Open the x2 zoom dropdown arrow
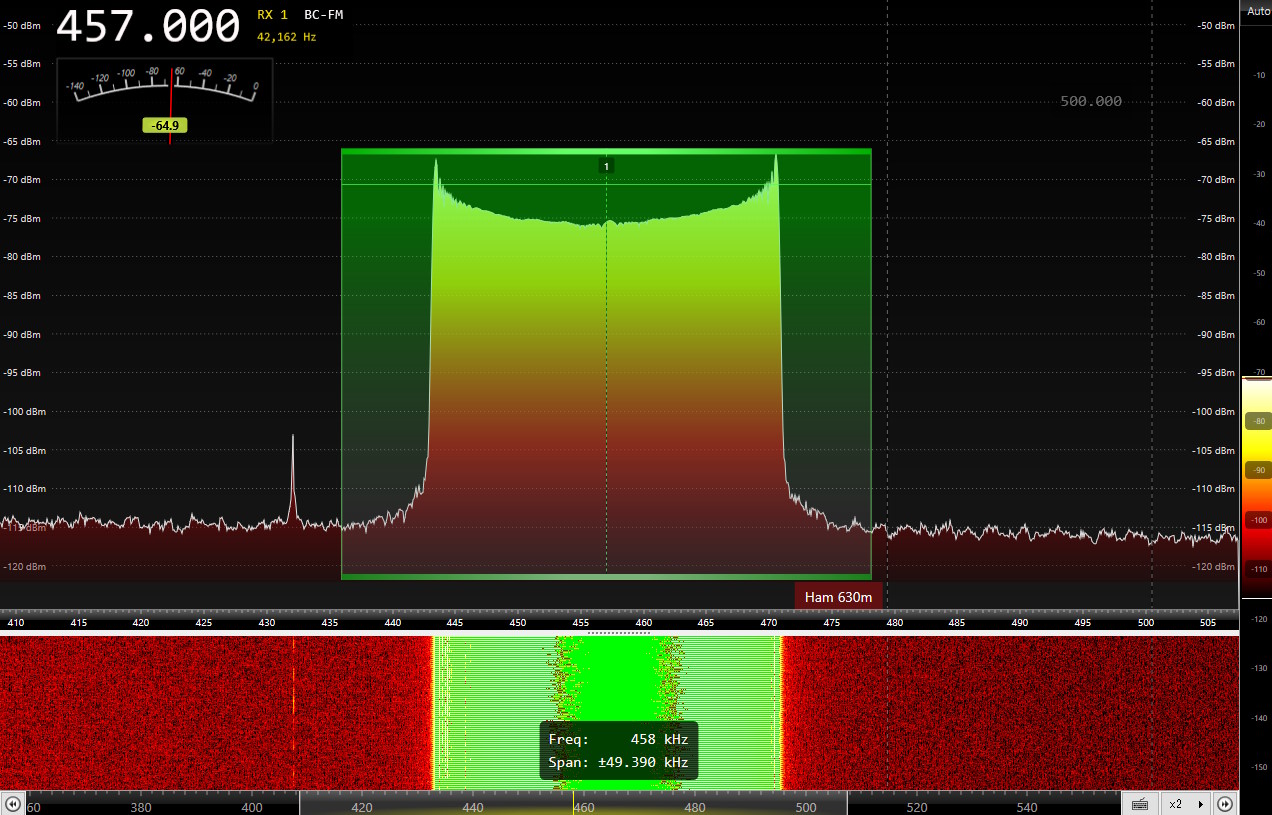The height and width of the screenshot is (815, 1272). 1200,804
